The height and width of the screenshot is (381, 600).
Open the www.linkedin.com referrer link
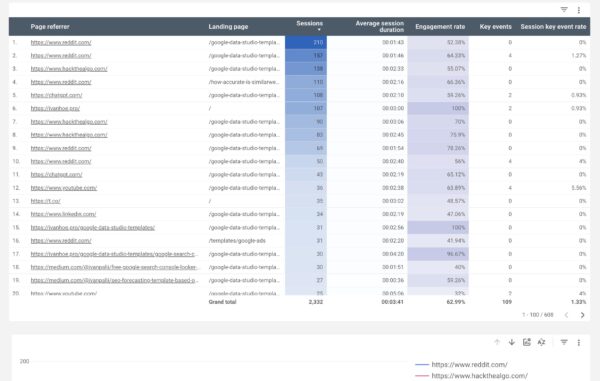pyautogui.click(x=63, y=214)
